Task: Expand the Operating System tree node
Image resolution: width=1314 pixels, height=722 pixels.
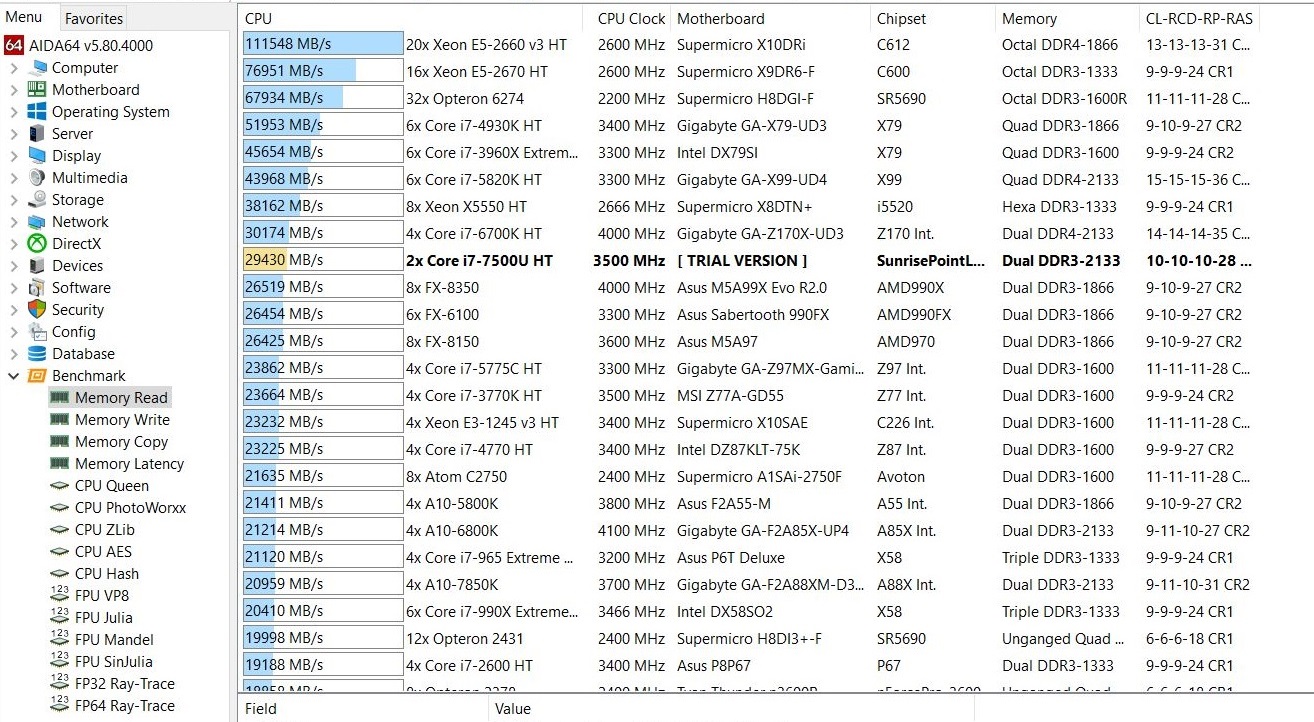Action: (x=14, y=112)
